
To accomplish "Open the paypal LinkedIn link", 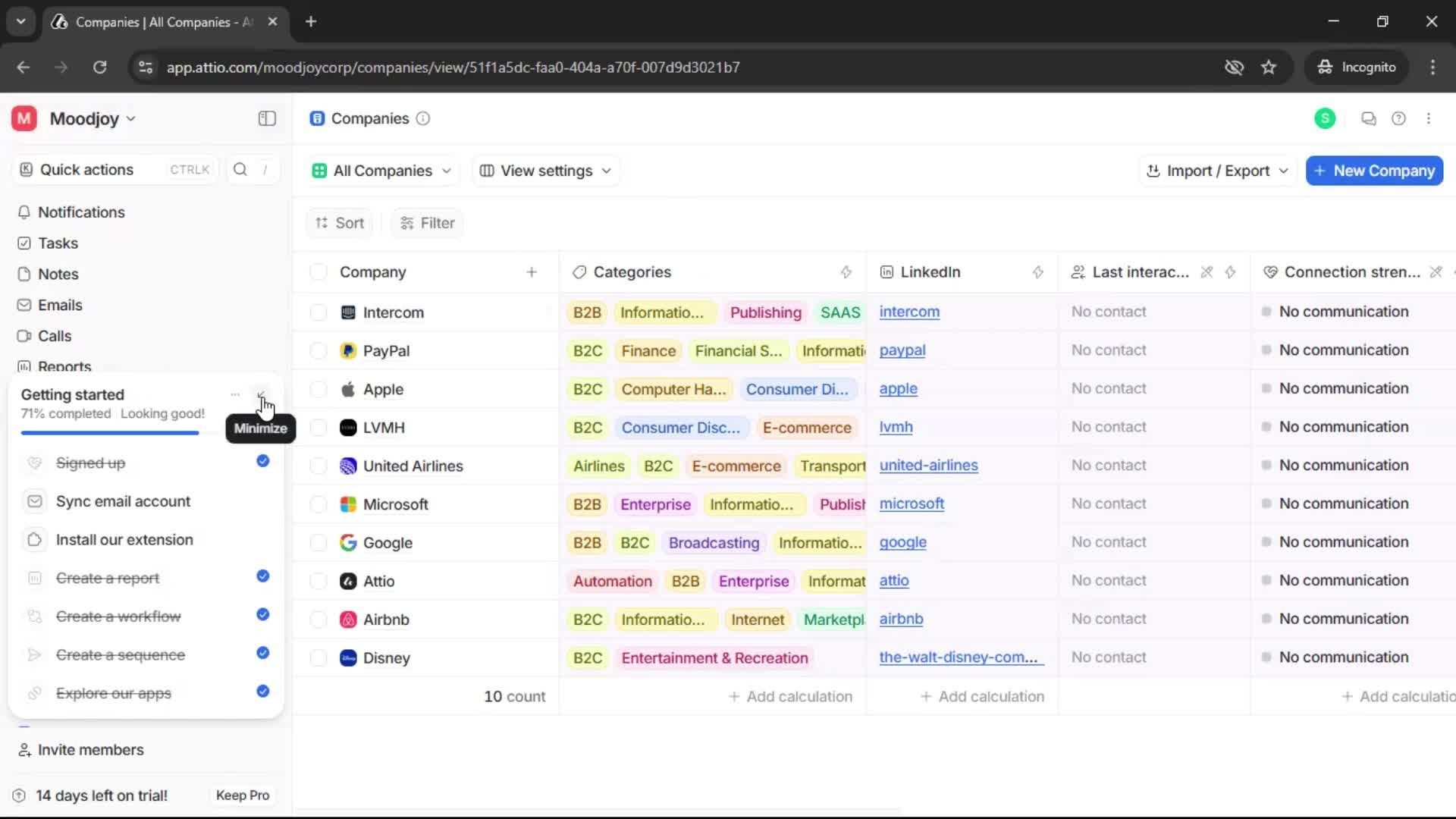I will 902,350.
